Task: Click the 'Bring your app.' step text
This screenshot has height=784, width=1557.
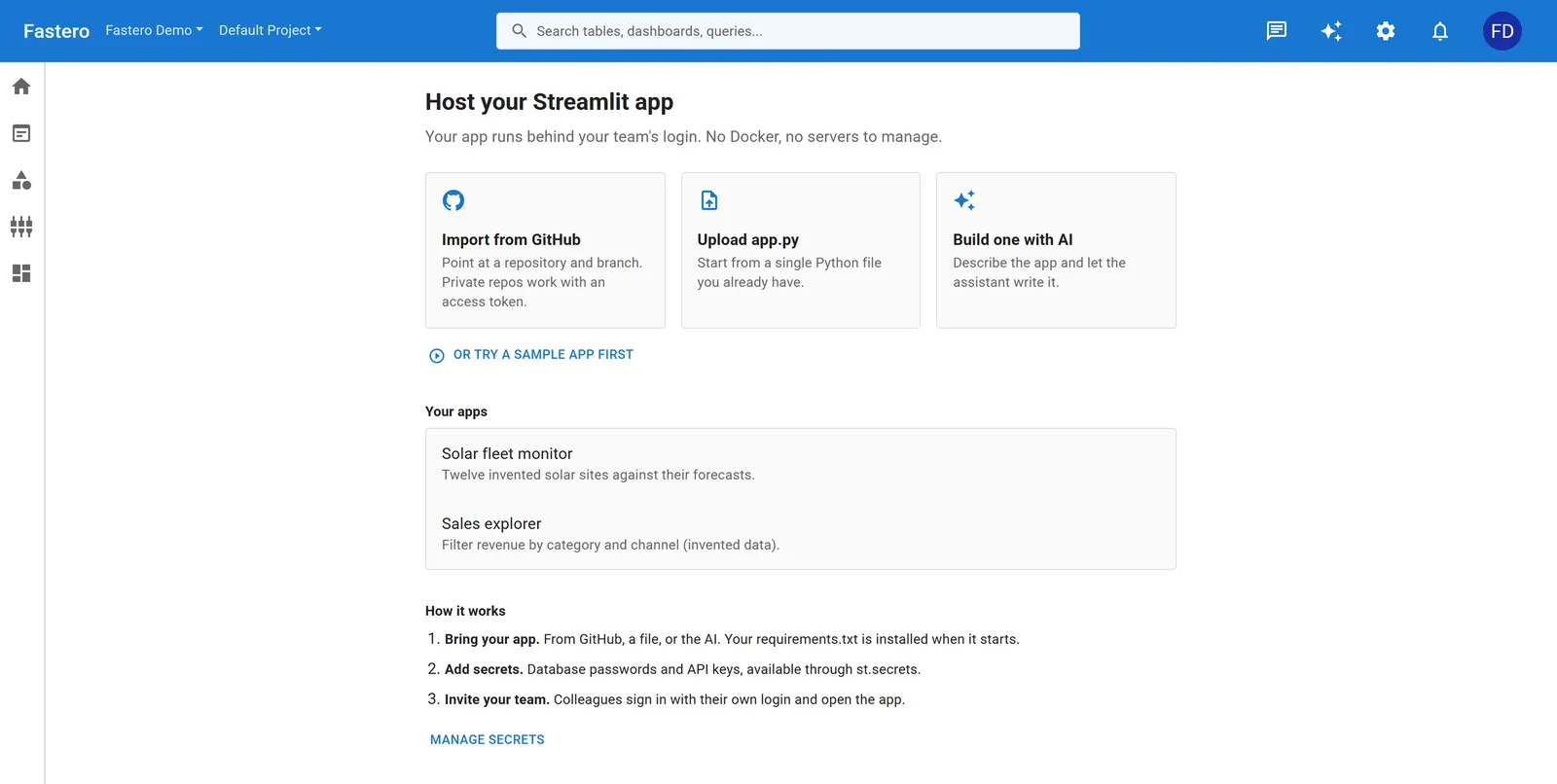Action: (492, 639)
